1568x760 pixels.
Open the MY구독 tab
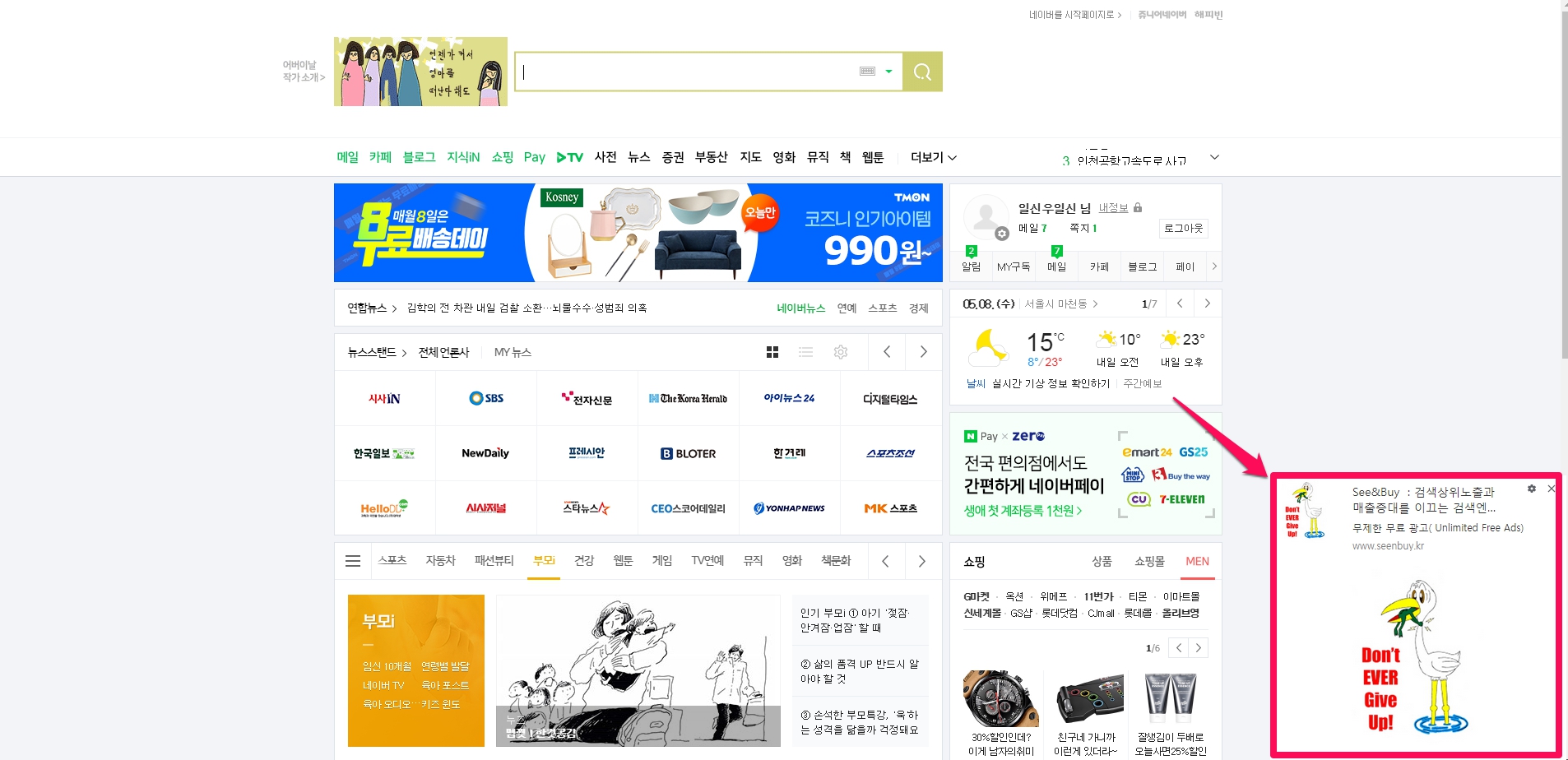[1014, 266]
